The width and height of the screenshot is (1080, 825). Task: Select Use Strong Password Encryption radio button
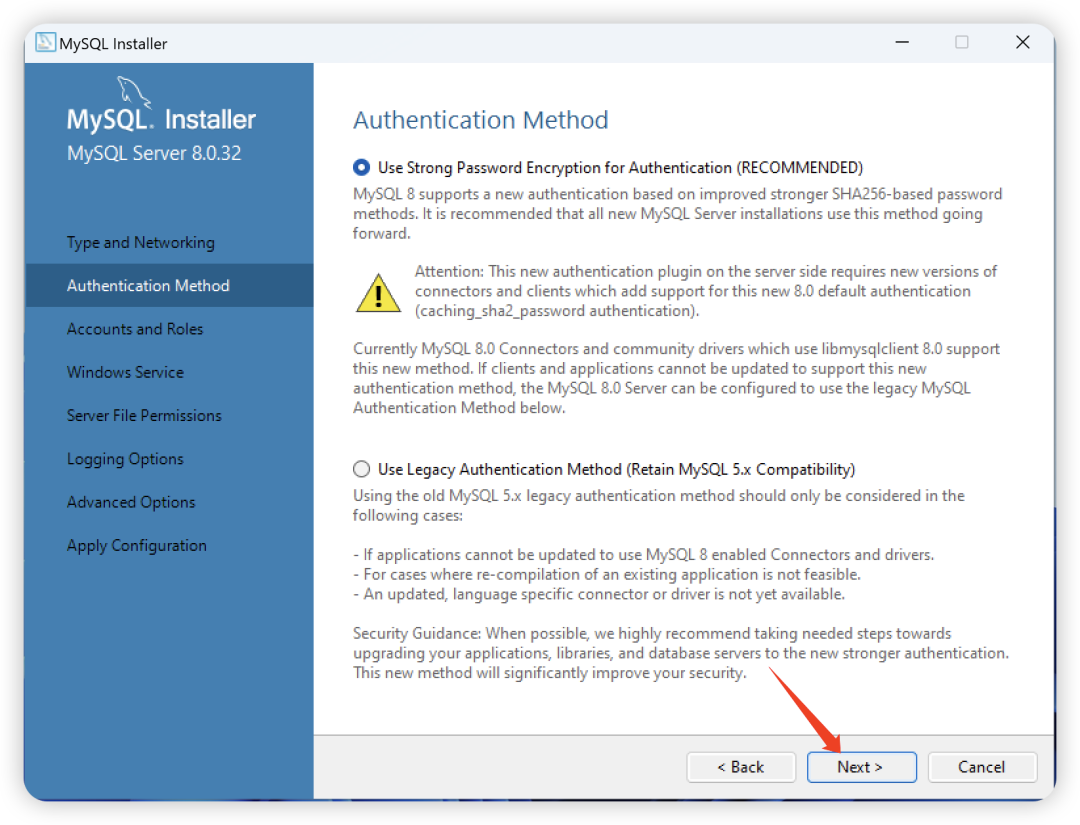pos(361,167)
